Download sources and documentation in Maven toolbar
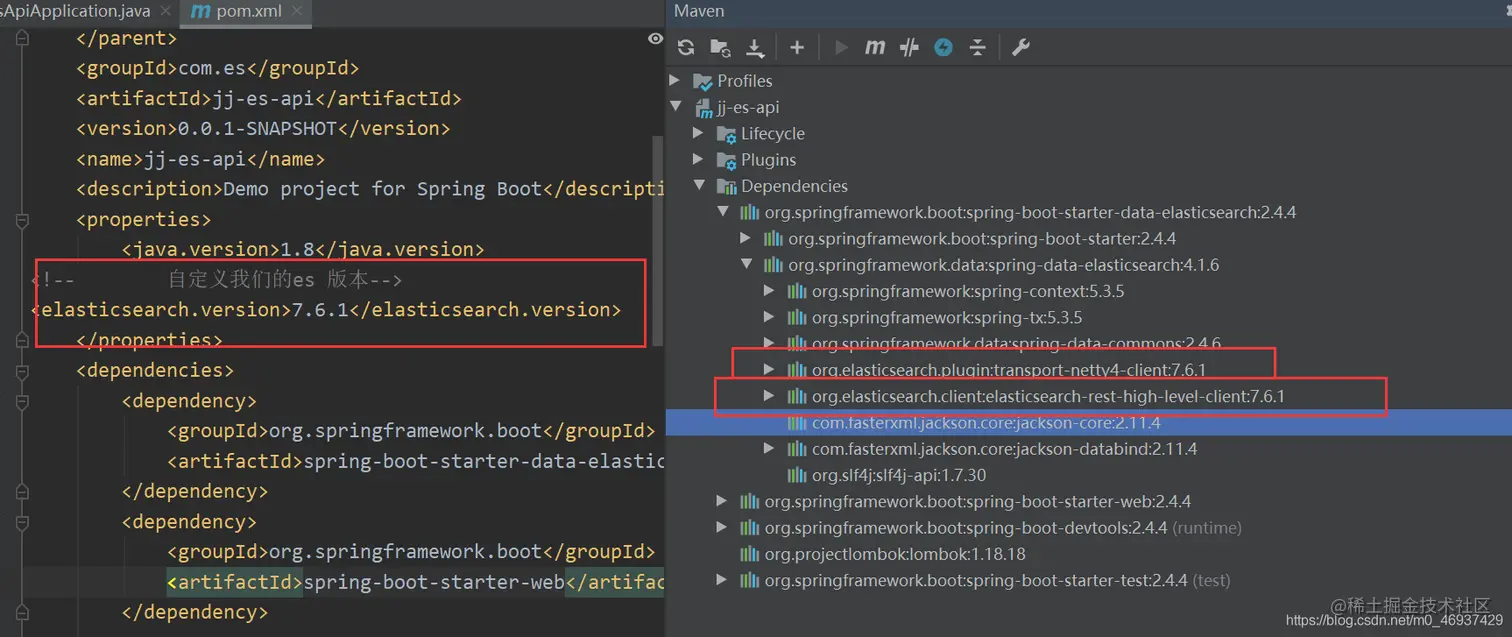Screen dimensions: 1512x637 [x=756, y=47]
